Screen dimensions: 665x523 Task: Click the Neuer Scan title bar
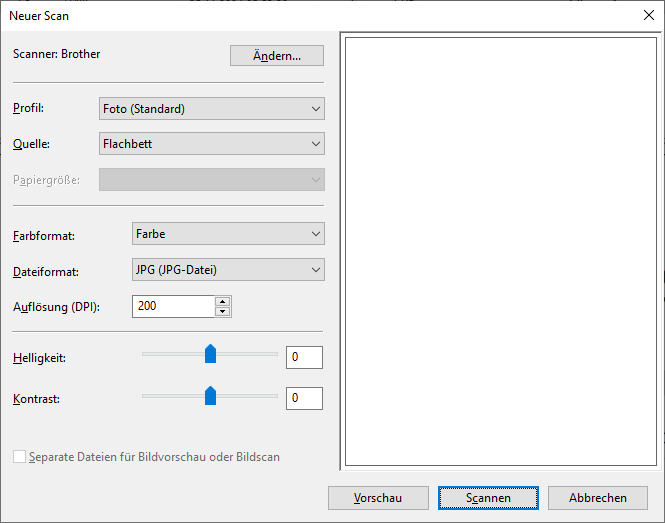tap(300, 15)
